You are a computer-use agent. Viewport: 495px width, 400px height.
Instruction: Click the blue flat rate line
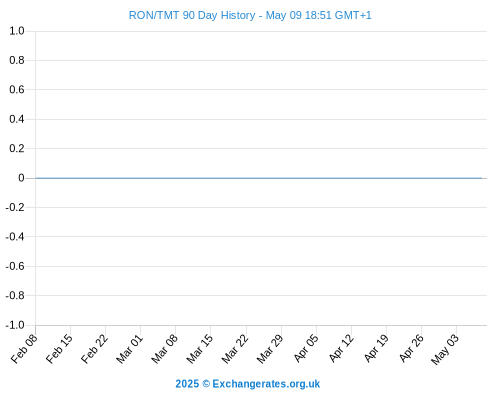(x=259, y=178)
